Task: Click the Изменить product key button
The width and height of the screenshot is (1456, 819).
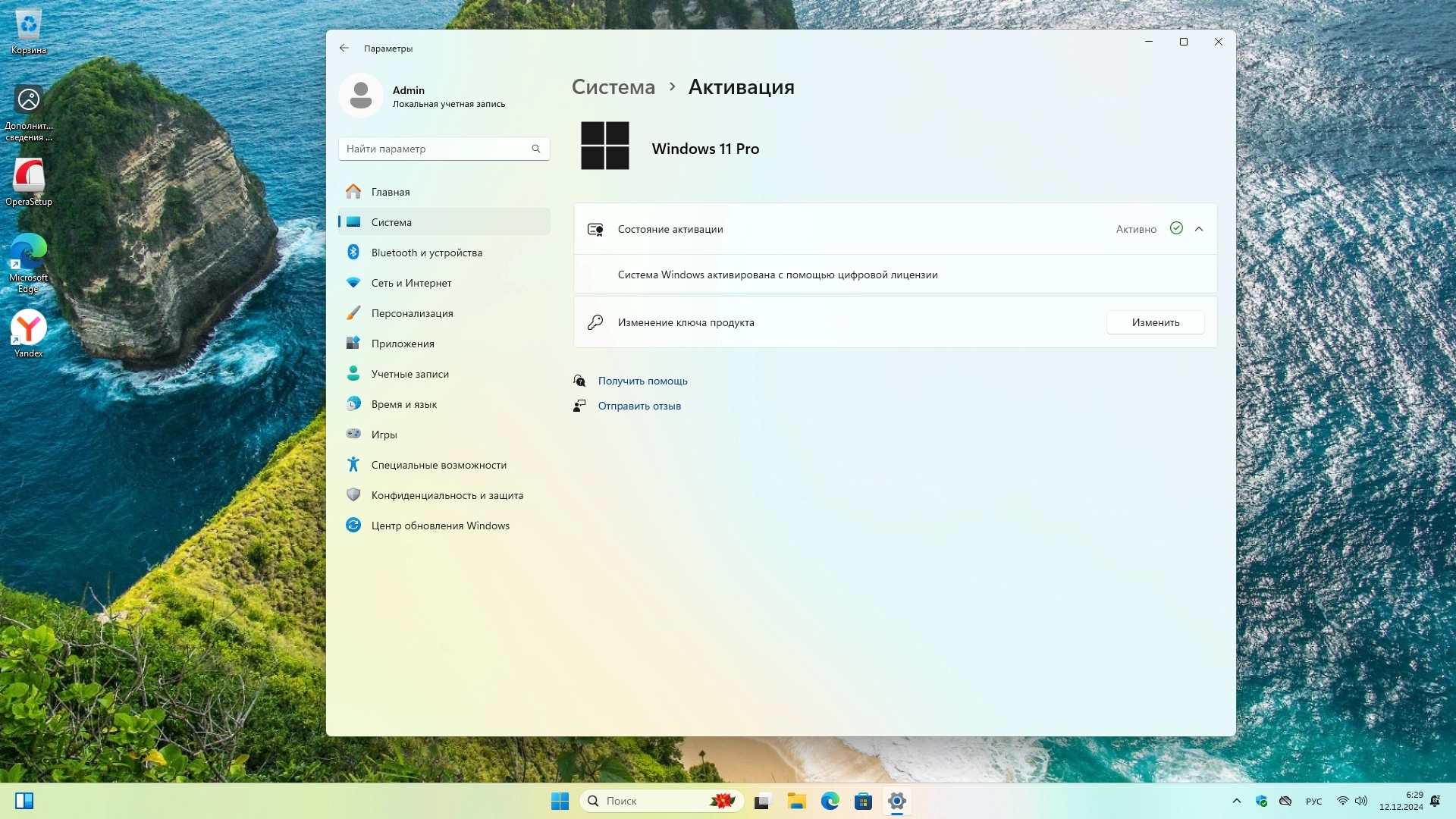Action: click(x=1155, y=322)
